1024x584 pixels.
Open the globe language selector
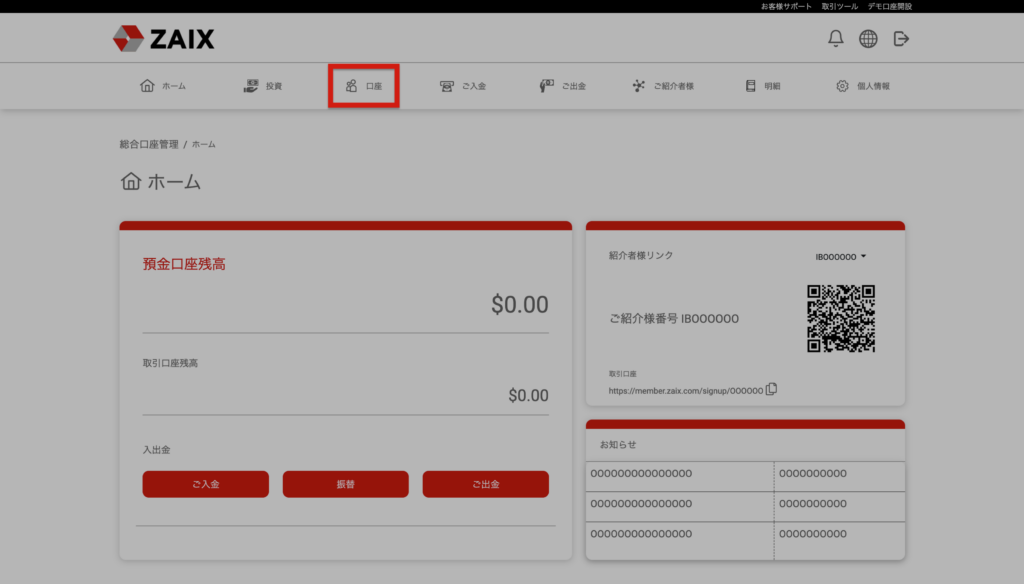(868, 39)
